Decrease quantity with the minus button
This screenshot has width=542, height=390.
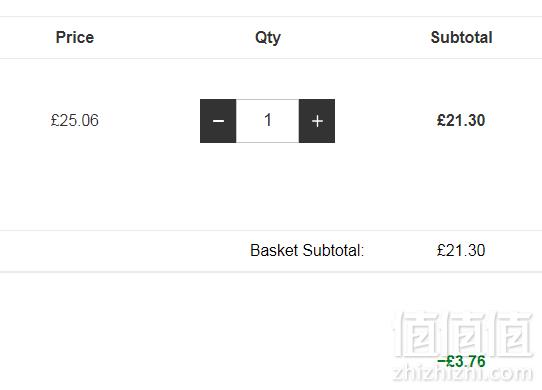218,121
